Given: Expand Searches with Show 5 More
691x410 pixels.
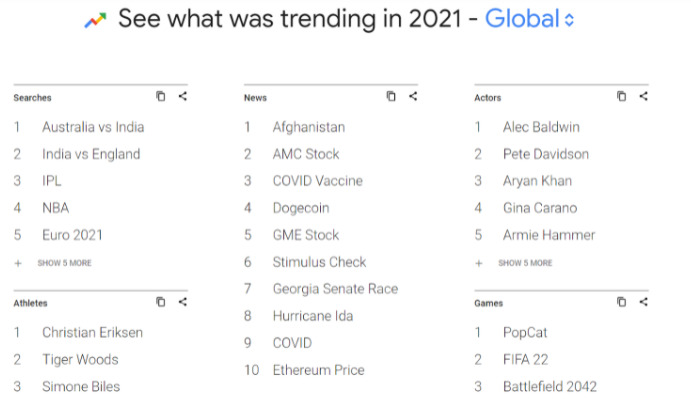Looking at the screenshot, I should pos(53,263).
